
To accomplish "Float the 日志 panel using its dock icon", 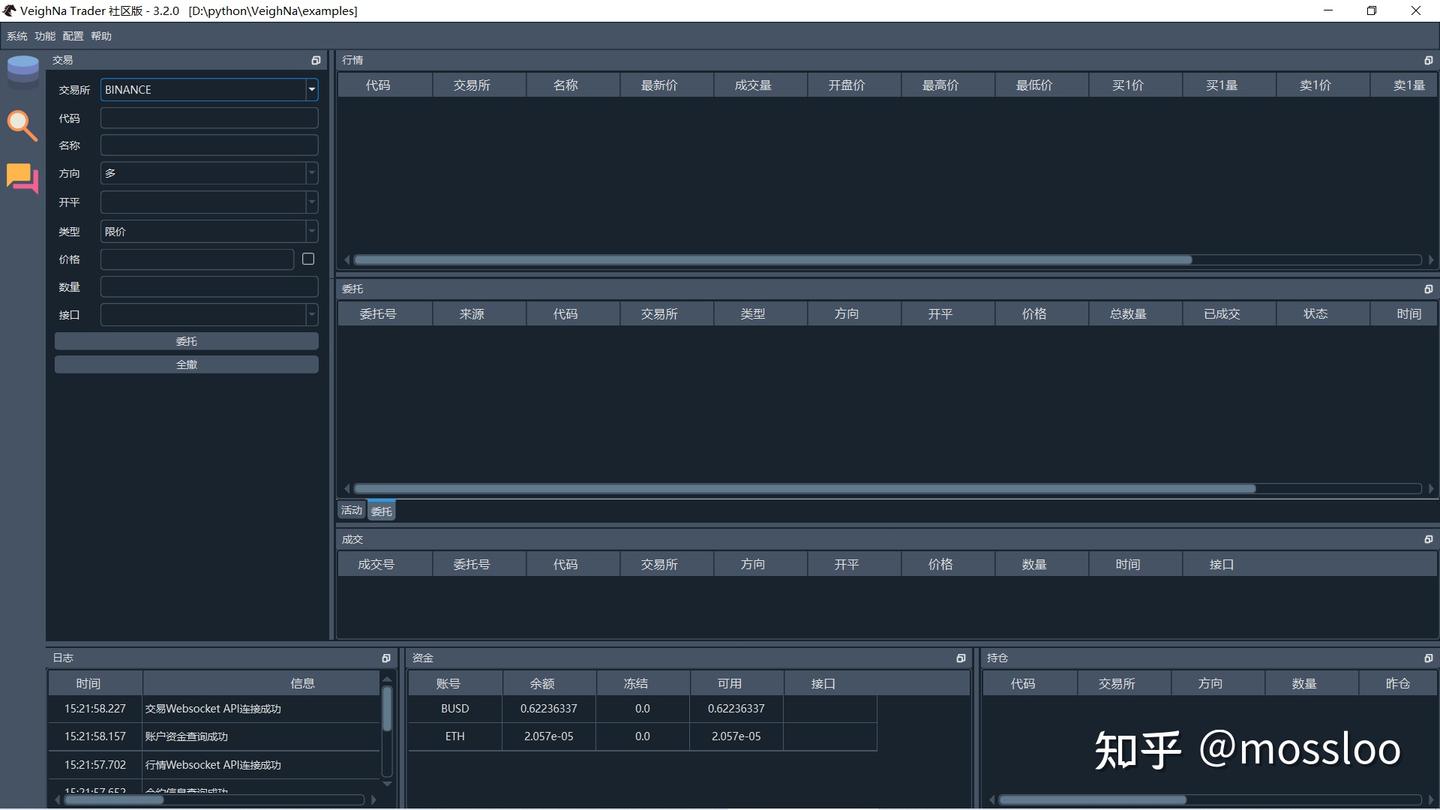I will coord(386,658).
